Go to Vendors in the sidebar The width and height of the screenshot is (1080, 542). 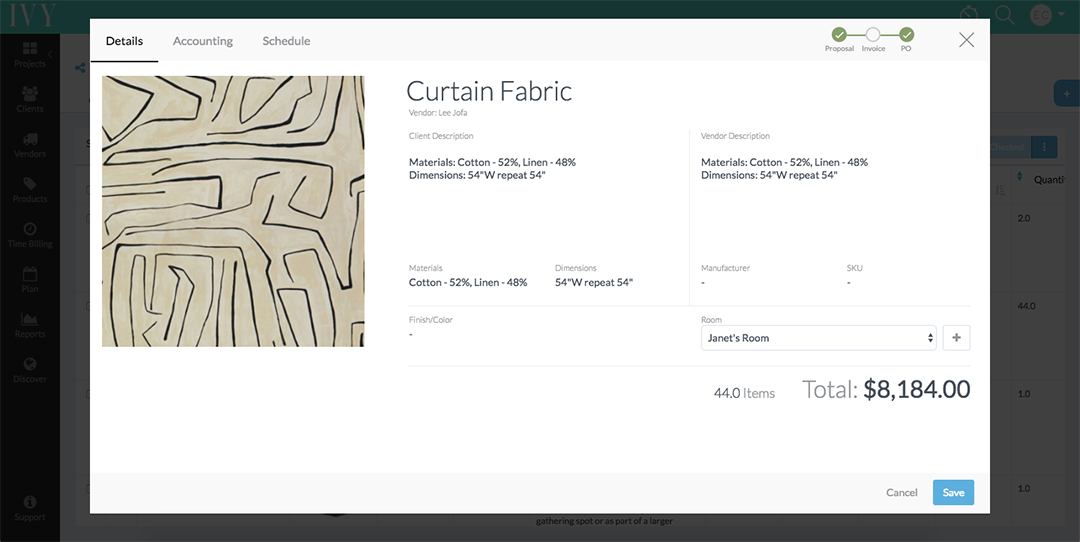[x=30, y=145]
